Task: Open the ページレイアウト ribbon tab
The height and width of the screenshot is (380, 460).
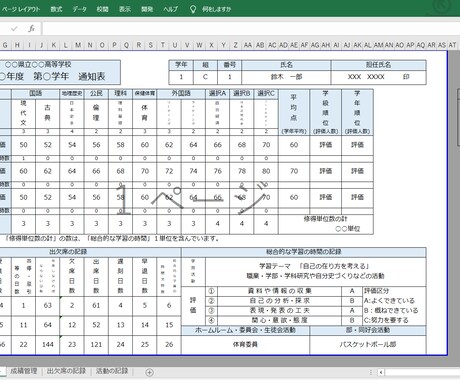Action: click(20, 9)
